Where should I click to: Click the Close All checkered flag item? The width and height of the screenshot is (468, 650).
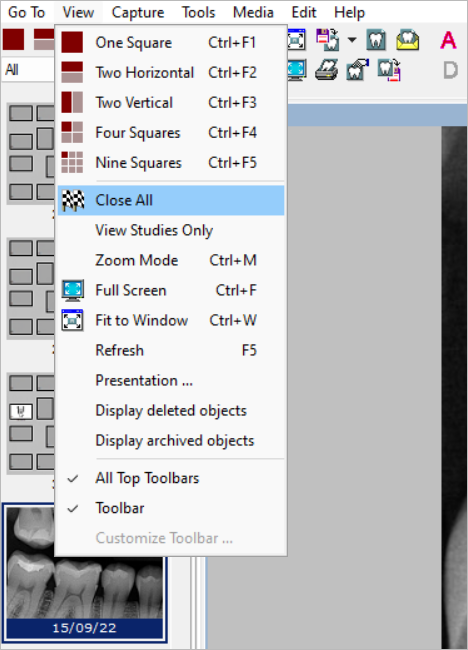[171, 200]
